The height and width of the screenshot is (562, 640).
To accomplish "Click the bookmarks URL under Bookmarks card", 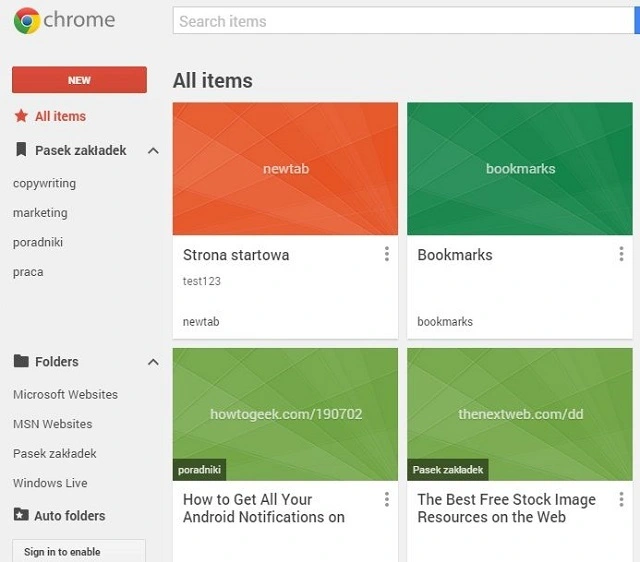I will [x=445, y=322].
